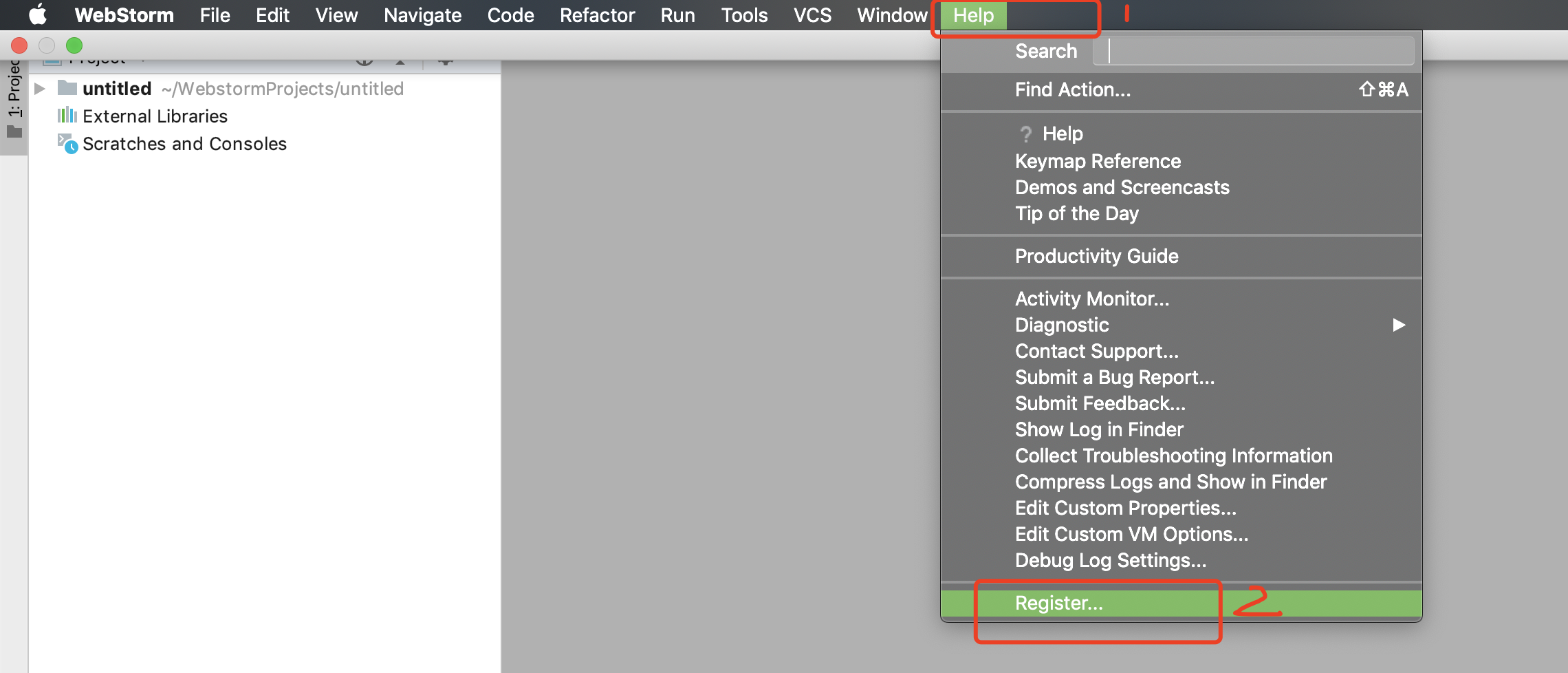Expand the Diagnostic submenu

(1181, 325)
